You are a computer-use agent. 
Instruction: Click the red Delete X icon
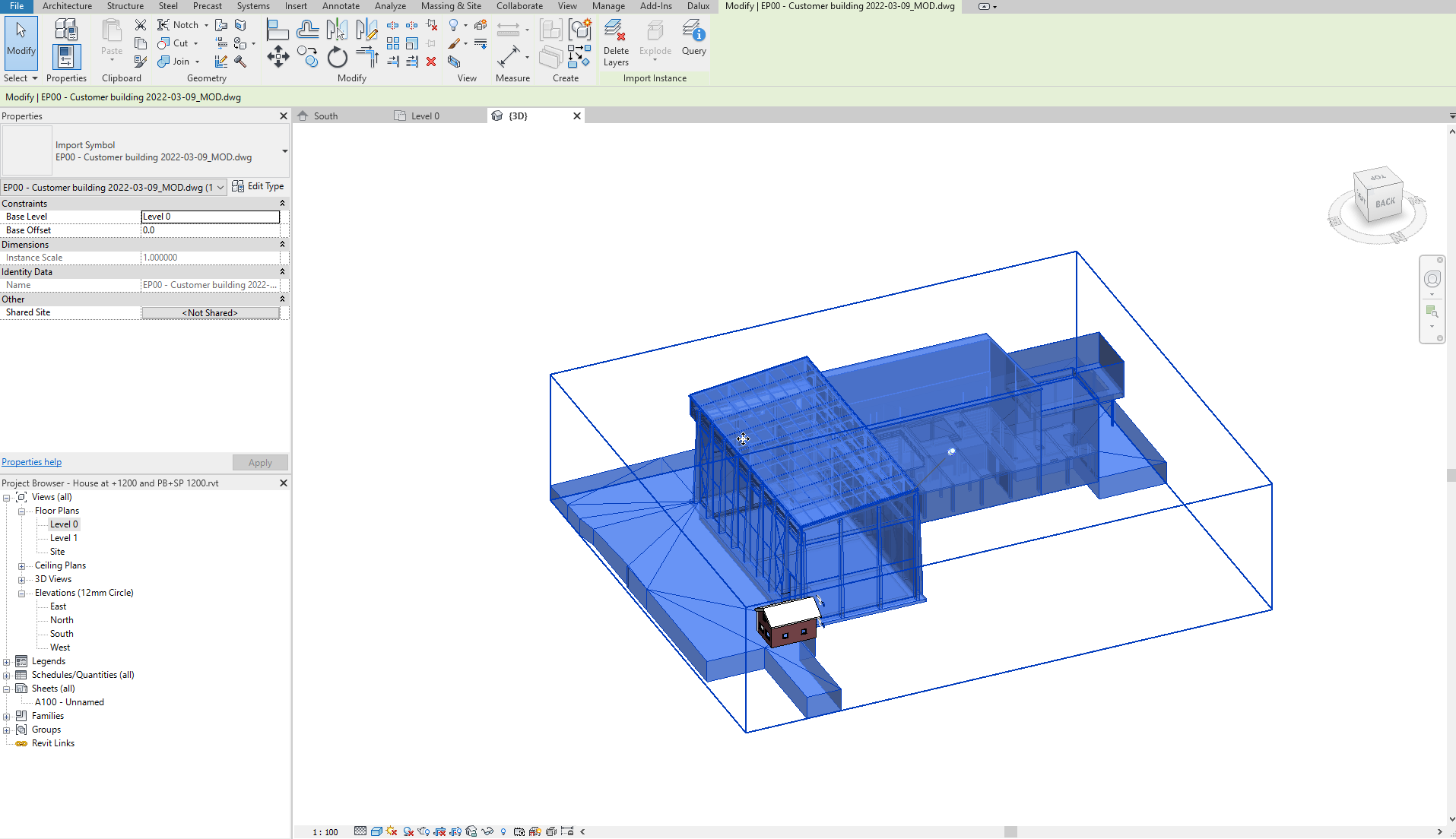[x=431, y=62]
